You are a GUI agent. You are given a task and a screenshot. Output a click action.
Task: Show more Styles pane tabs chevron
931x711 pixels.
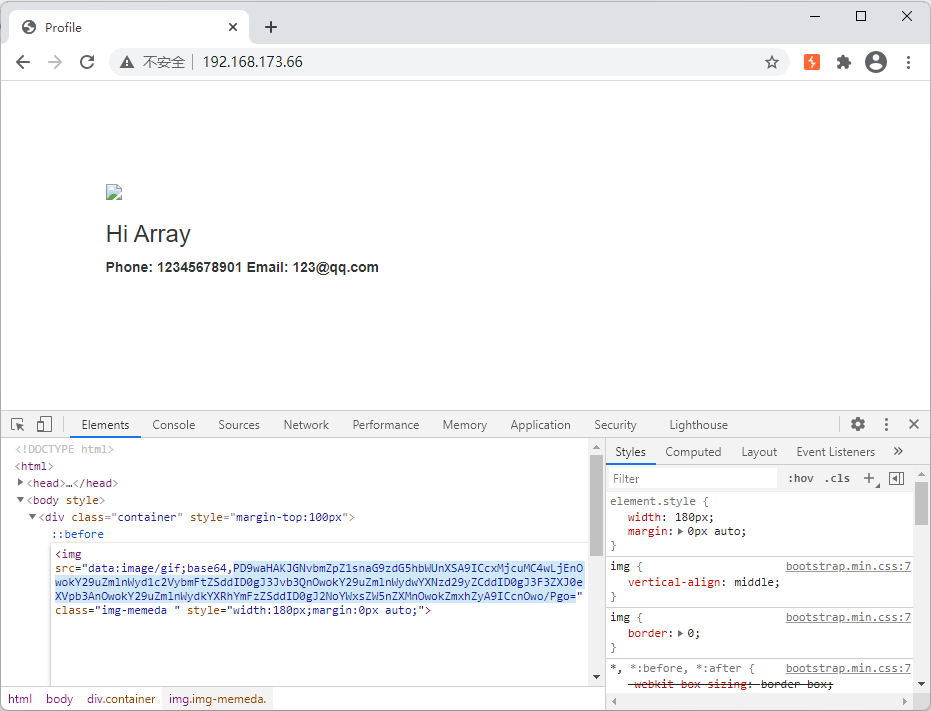898,452
